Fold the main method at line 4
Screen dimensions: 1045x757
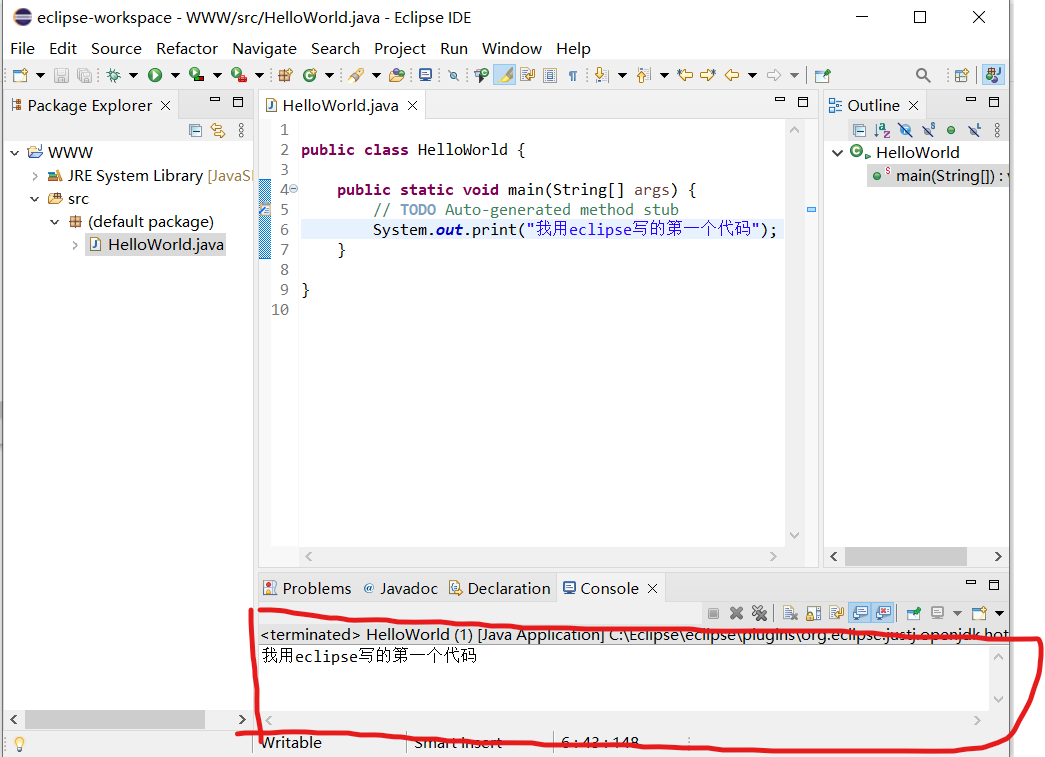pyautogui.click(x=293, y=189)
